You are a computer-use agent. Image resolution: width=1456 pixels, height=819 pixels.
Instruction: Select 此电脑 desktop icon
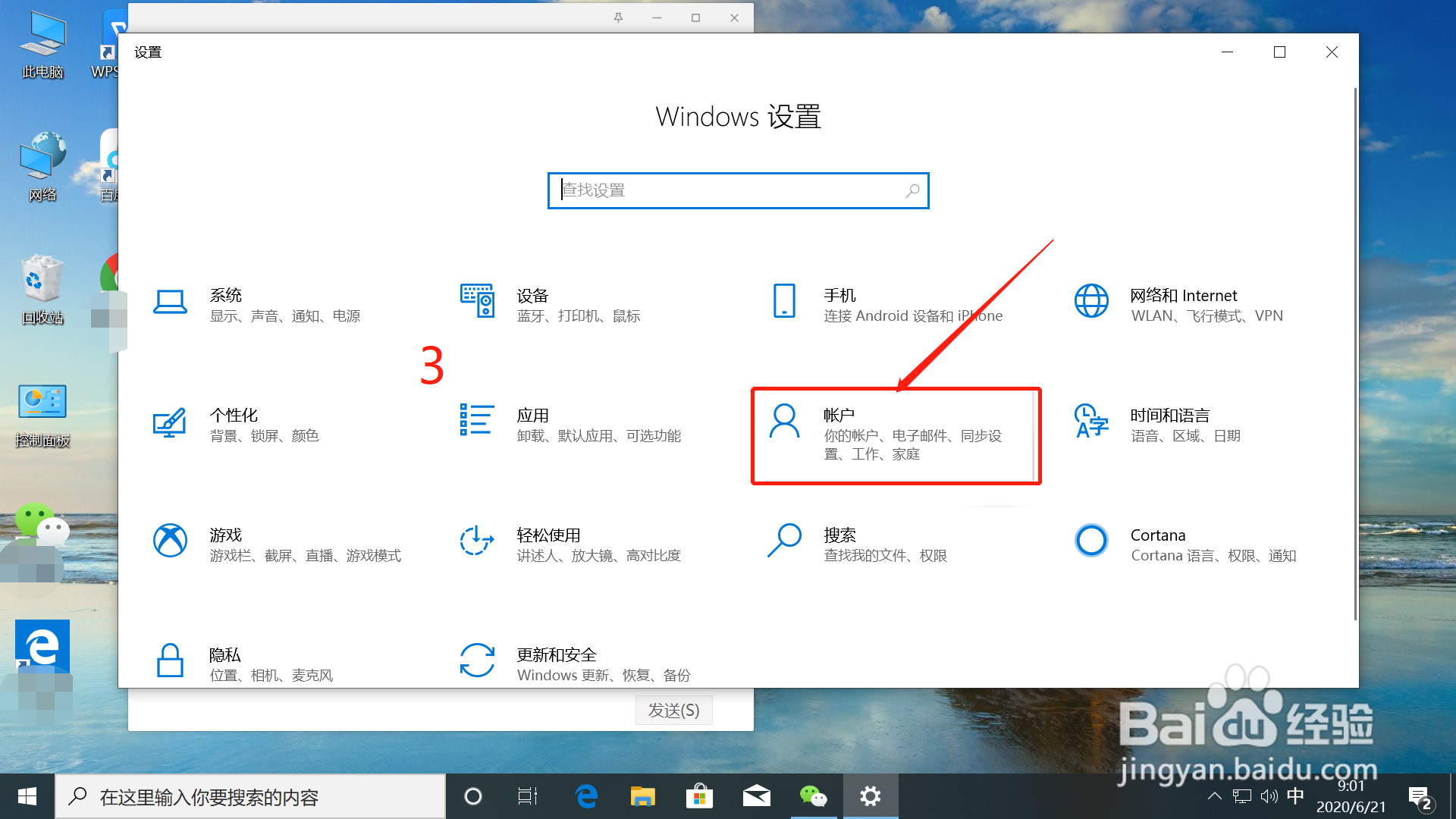42,47
